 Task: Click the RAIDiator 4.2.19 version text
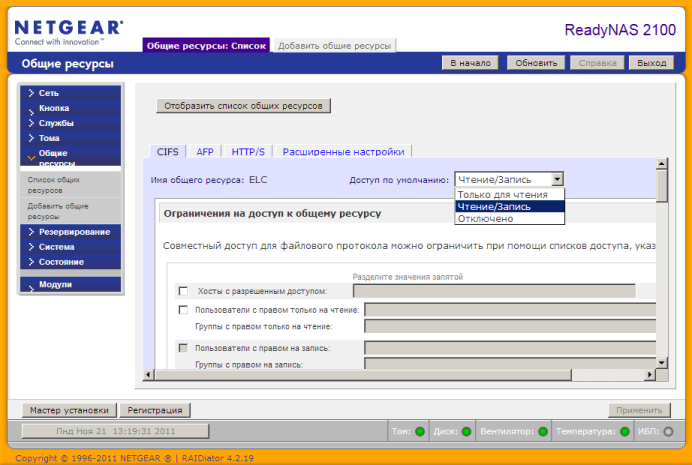(218, 458)
